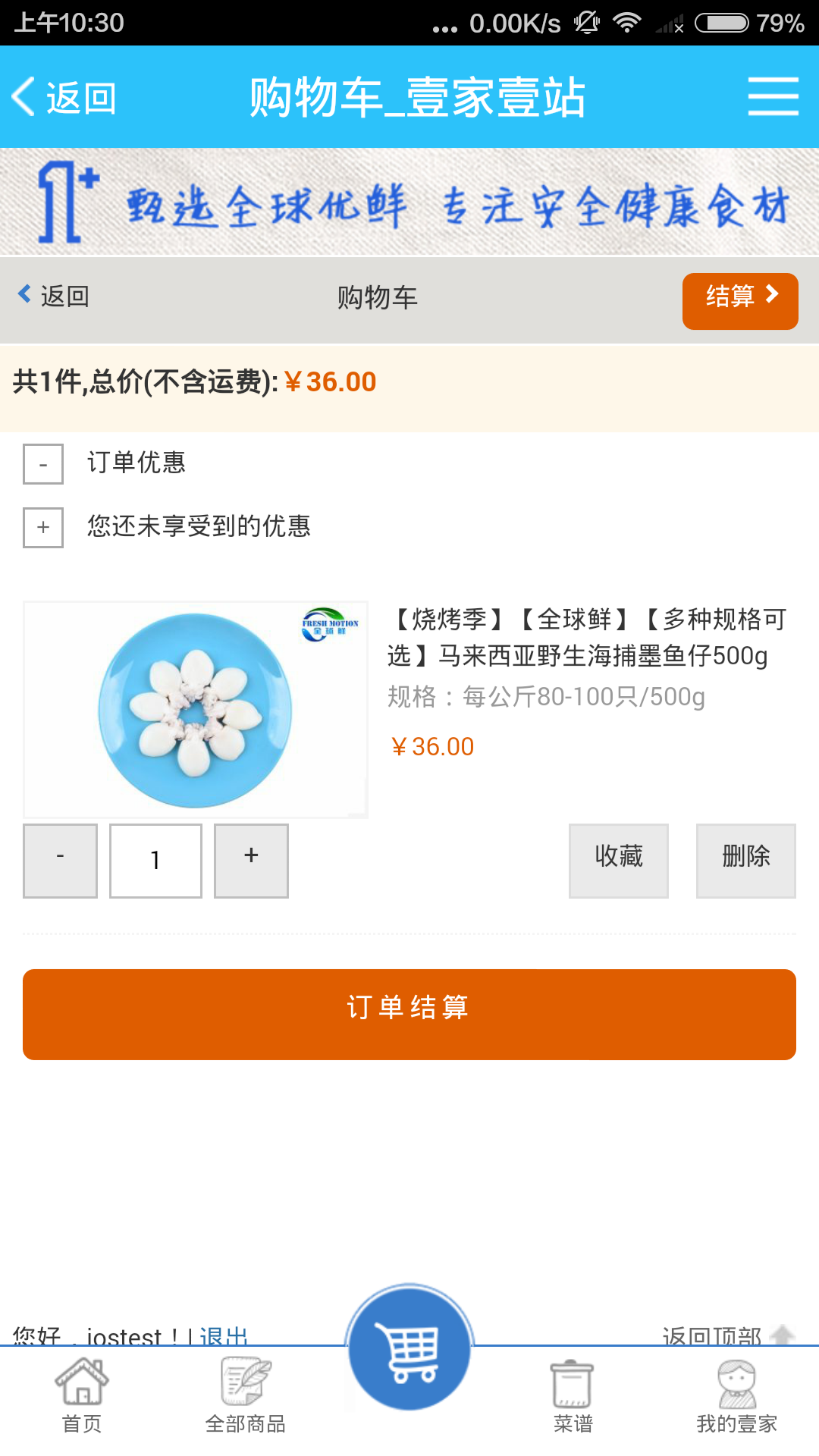Click the 退出 logout link

[224, 1336]
